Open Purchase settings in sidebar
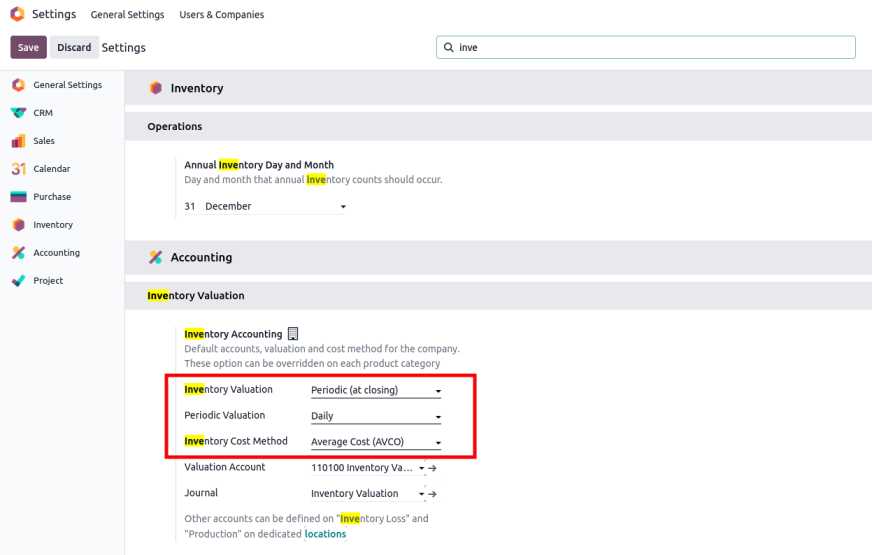872x555 pixels. click(x=52, y=197)
